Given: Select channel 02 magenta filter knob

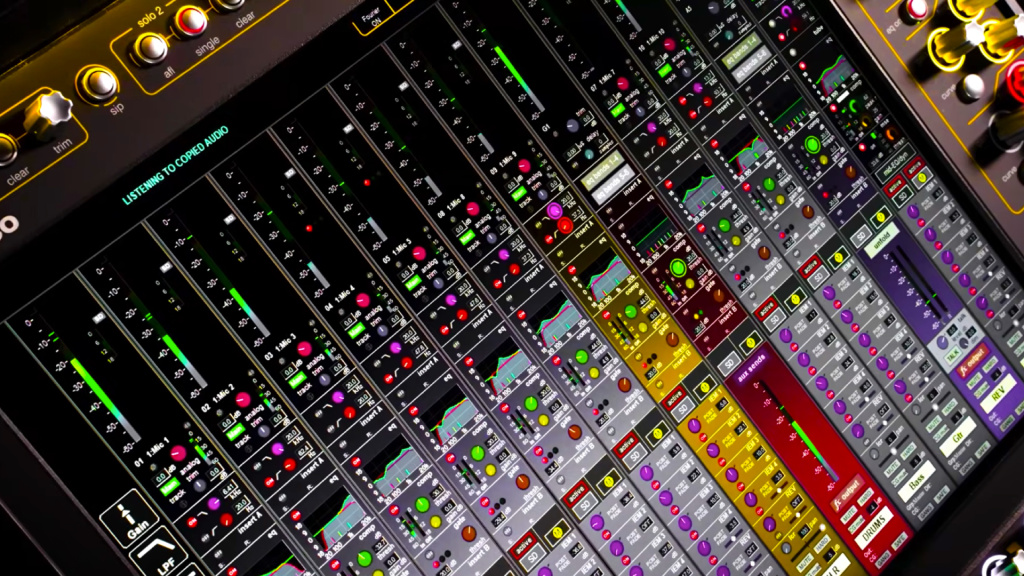Looking at the screenshot, I should click(278, 449).
